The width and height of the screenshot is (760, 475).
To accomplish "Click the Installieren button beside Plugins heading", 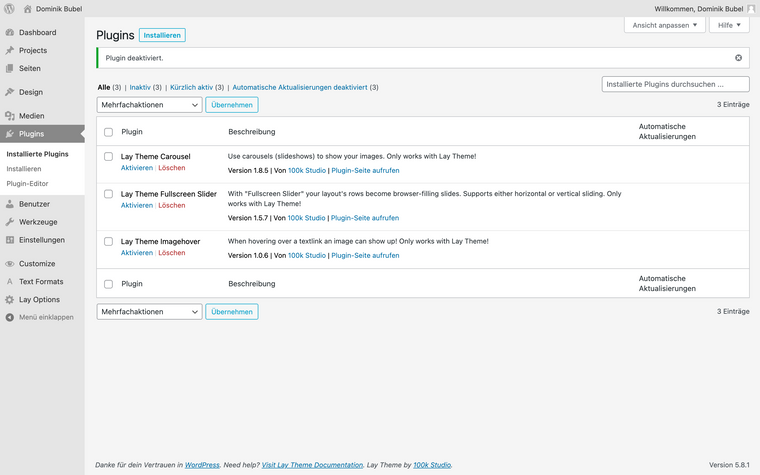I will click(x=162, y=35).
